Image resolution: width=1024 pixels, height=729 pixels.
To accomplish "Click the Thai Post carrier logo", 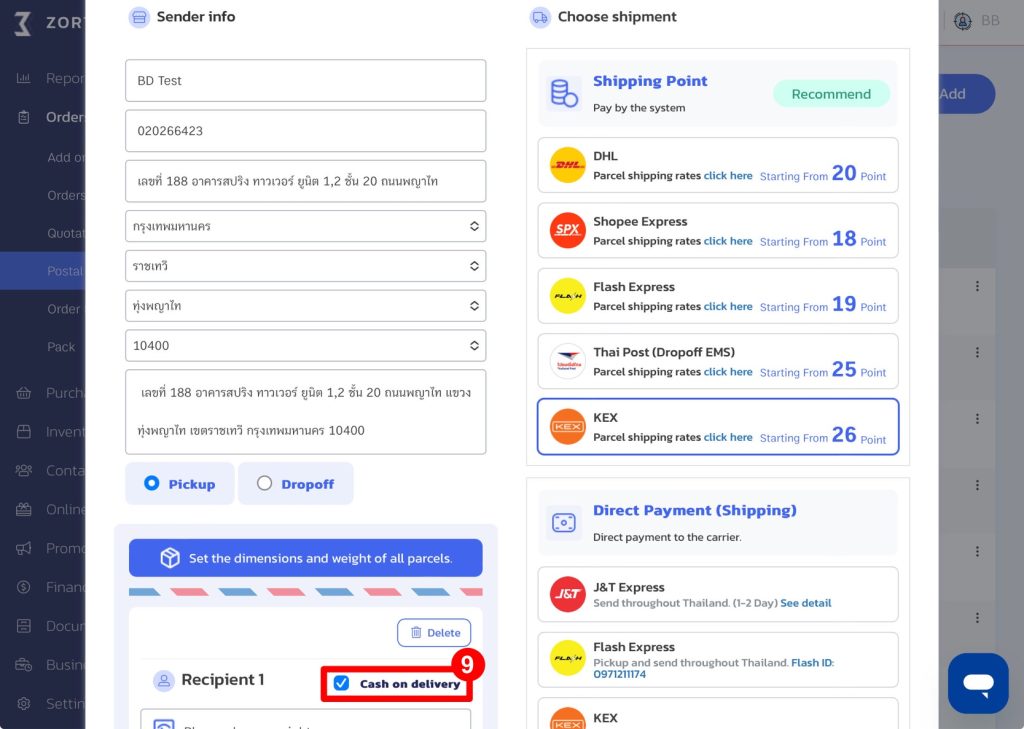I will (x=568, y=361).
